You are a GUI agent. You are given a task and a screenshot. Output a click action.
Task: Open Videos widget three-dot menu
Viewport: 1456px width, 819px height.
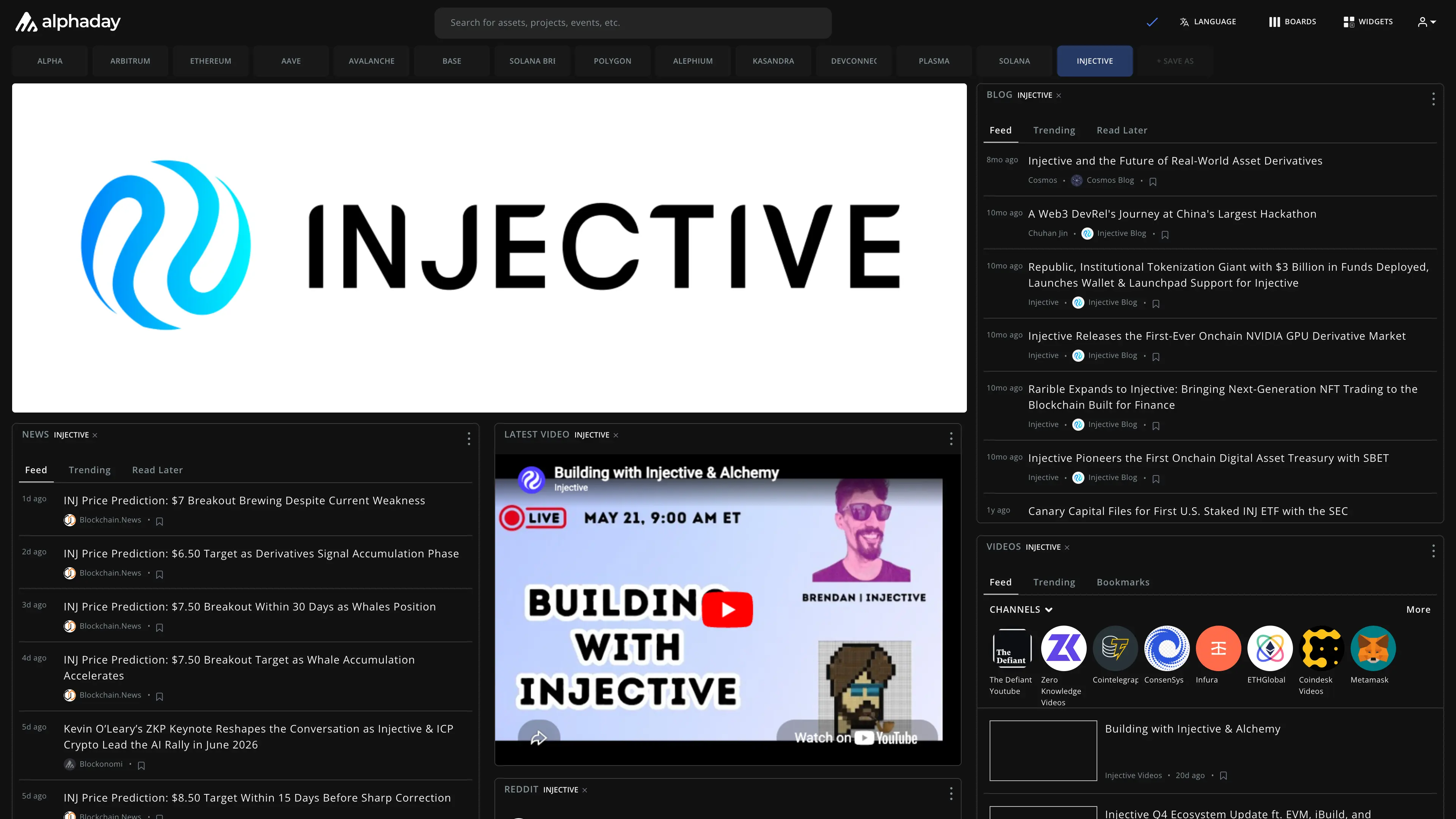click(1433, 551)
